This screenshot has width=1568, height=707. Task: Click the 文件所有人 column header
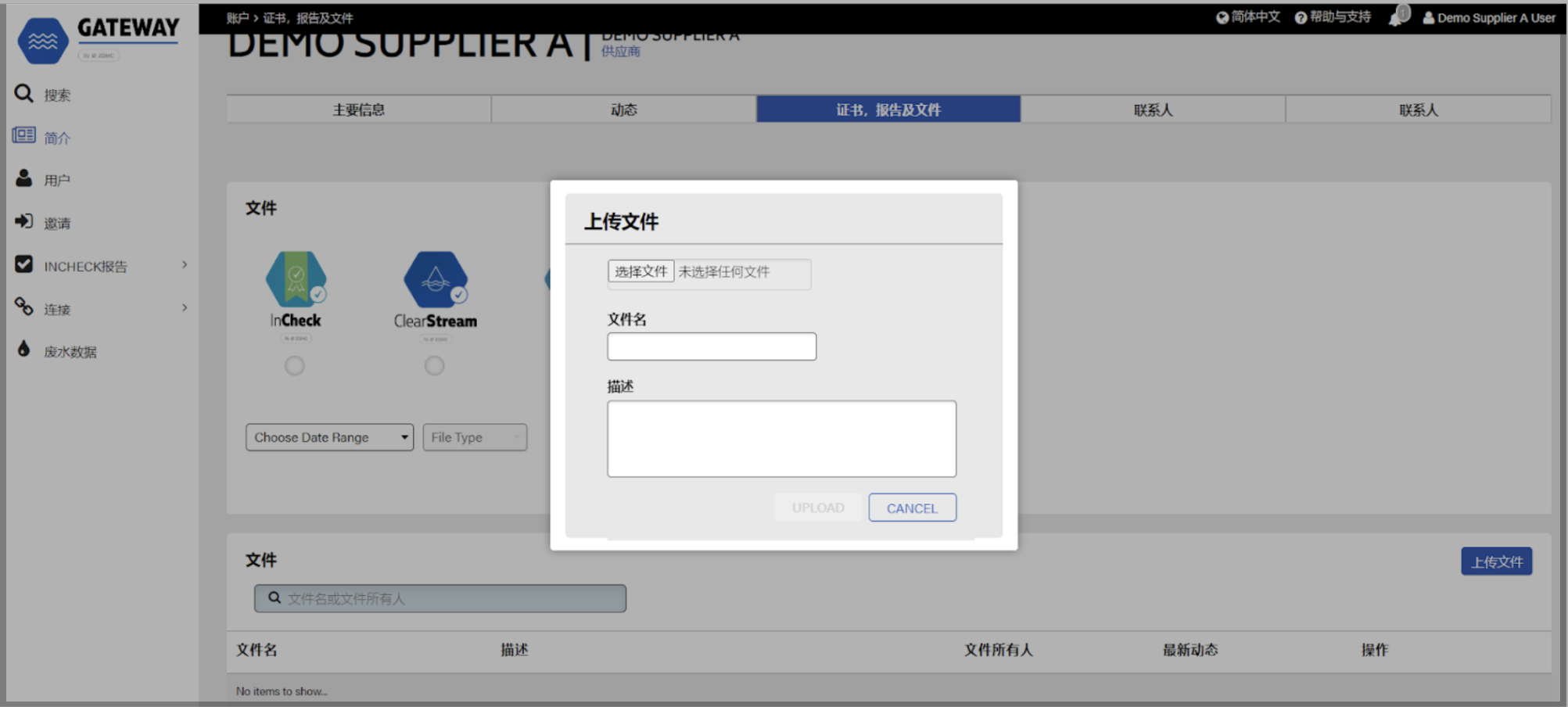click(x=999, y=650)
